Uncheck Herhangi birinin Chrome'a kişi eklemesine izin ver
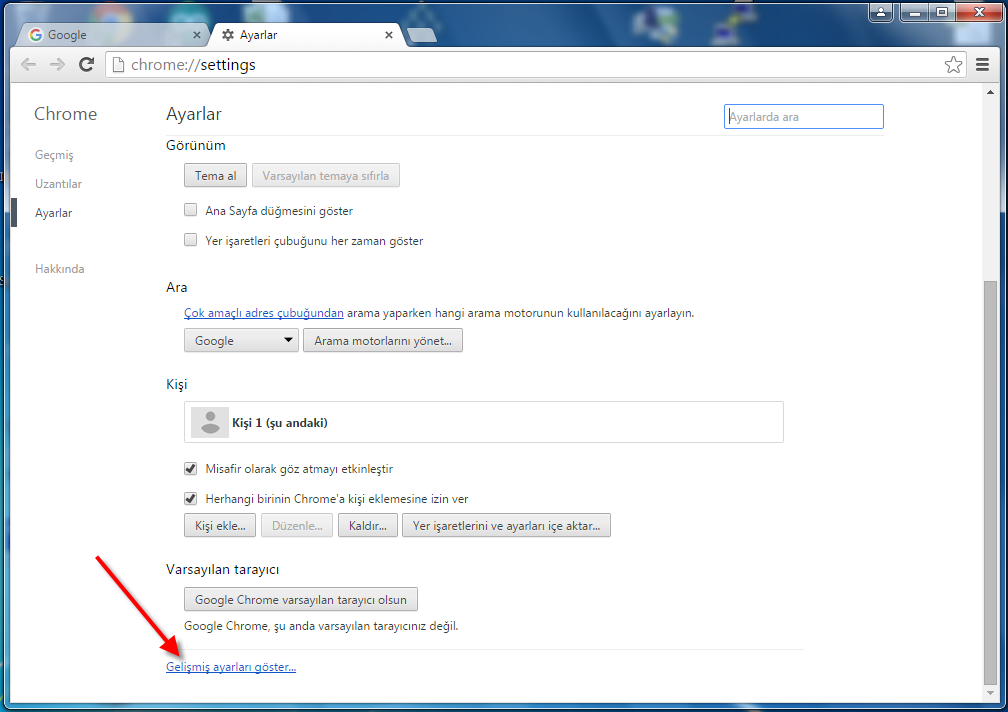The height and width of the screenshot is (712, 1008). pos(190,498)
